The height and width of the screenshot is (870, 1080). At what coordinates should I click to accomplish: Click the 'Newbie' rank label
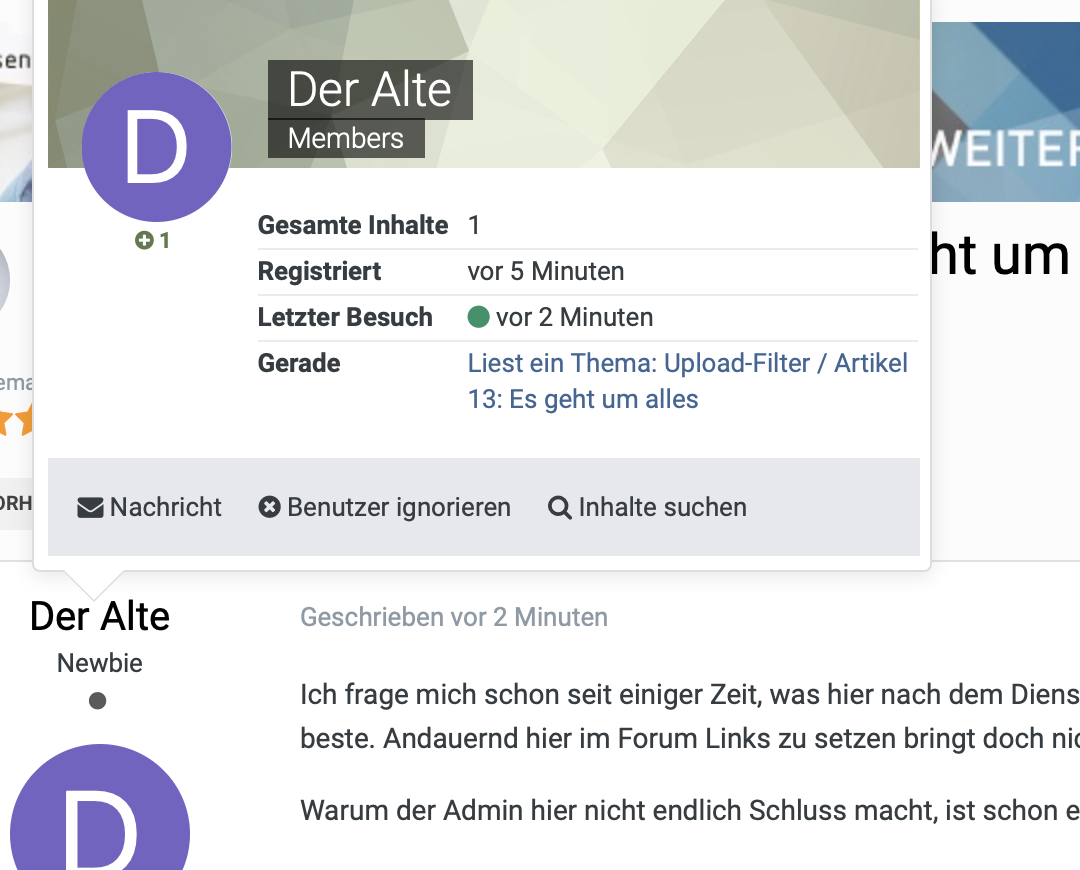point(100,663)
